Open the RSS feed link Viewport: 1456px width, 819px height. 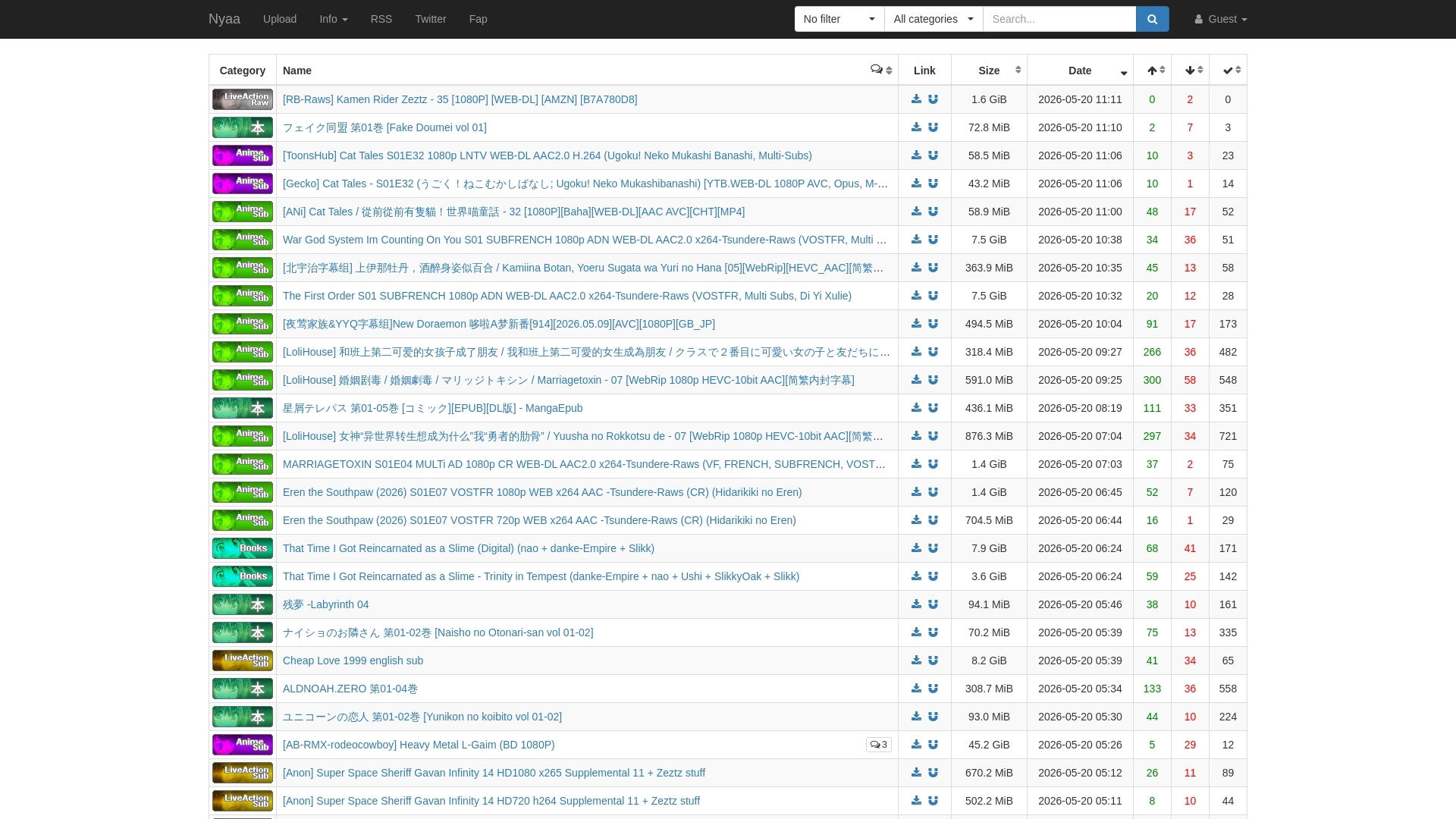[x=381, y=19]
